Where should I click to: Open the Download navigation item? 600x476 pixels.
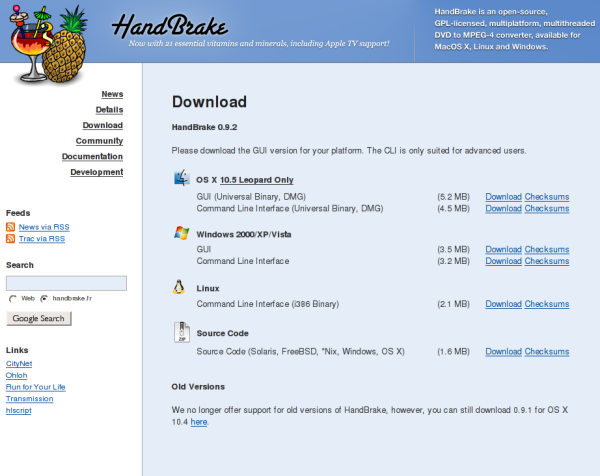103,125
